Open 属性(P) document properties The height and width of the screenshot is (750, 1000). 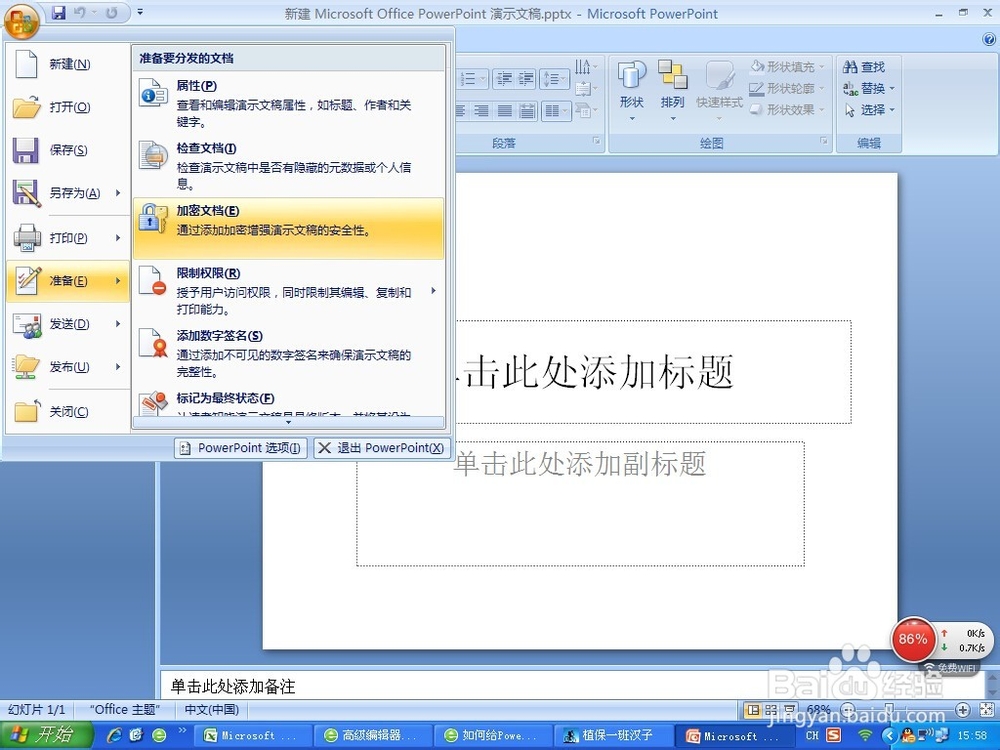point(288,103)
